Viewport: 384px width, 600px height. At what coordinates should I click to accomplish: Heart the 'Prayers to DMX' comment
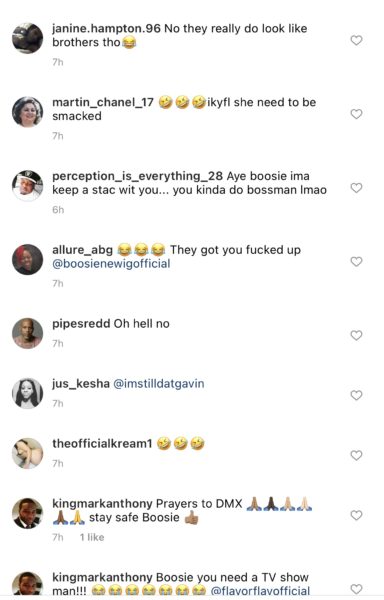point(356,515)
